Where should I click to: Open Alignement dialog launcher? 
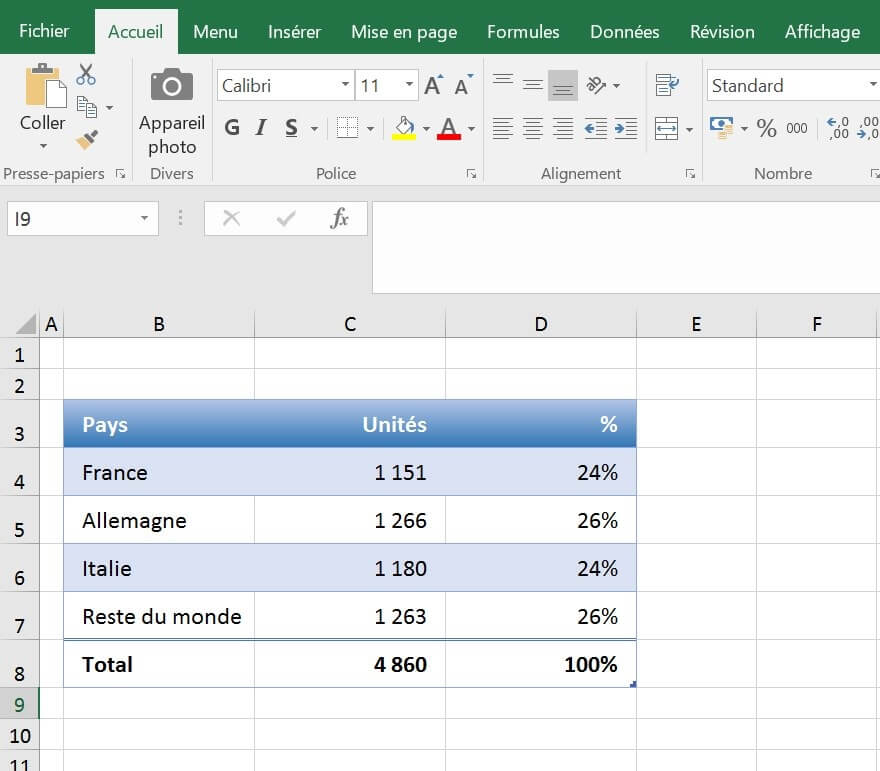pos(690,174)
